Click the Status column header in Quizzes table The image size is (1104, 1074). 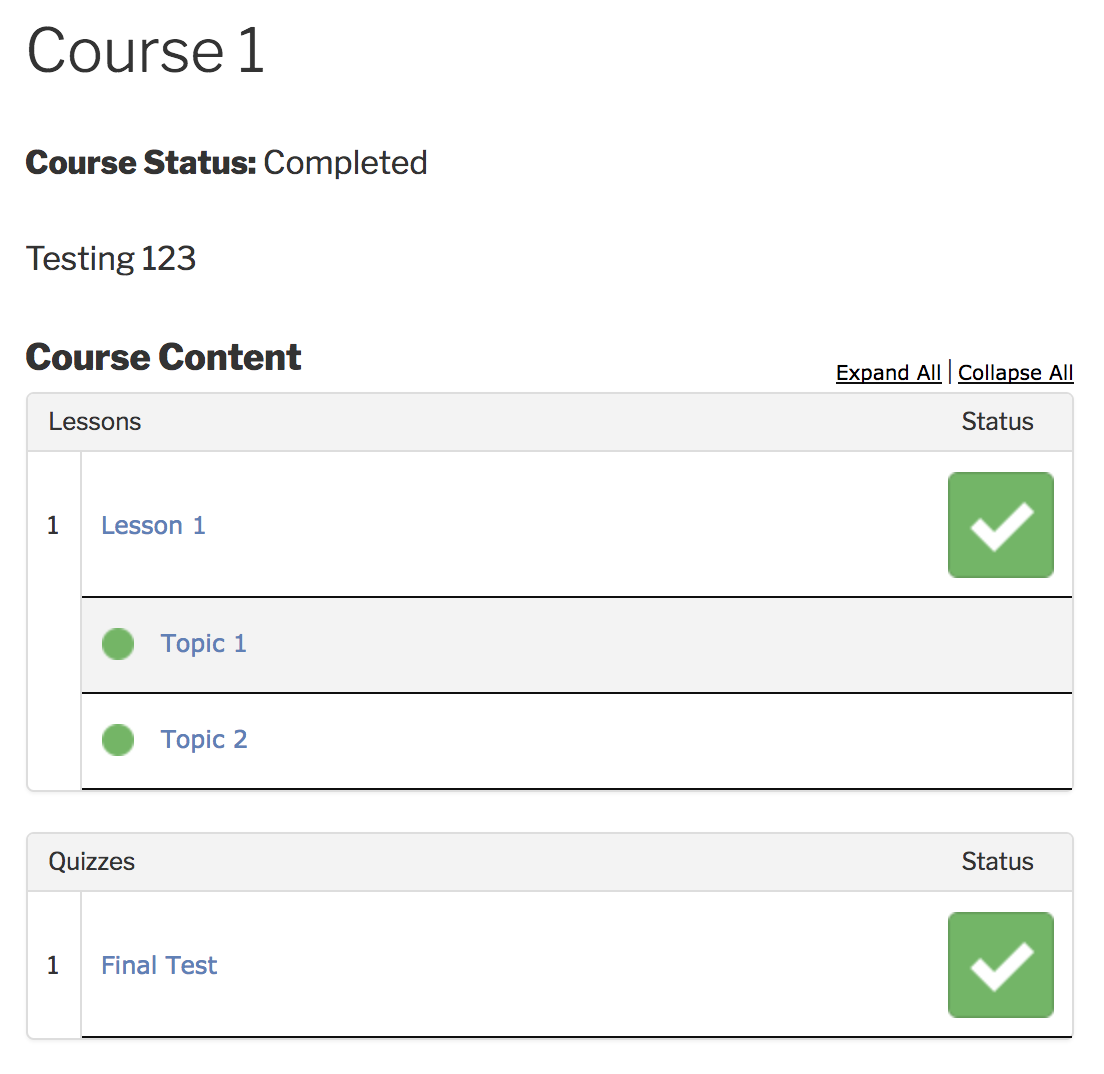point(997,861)
